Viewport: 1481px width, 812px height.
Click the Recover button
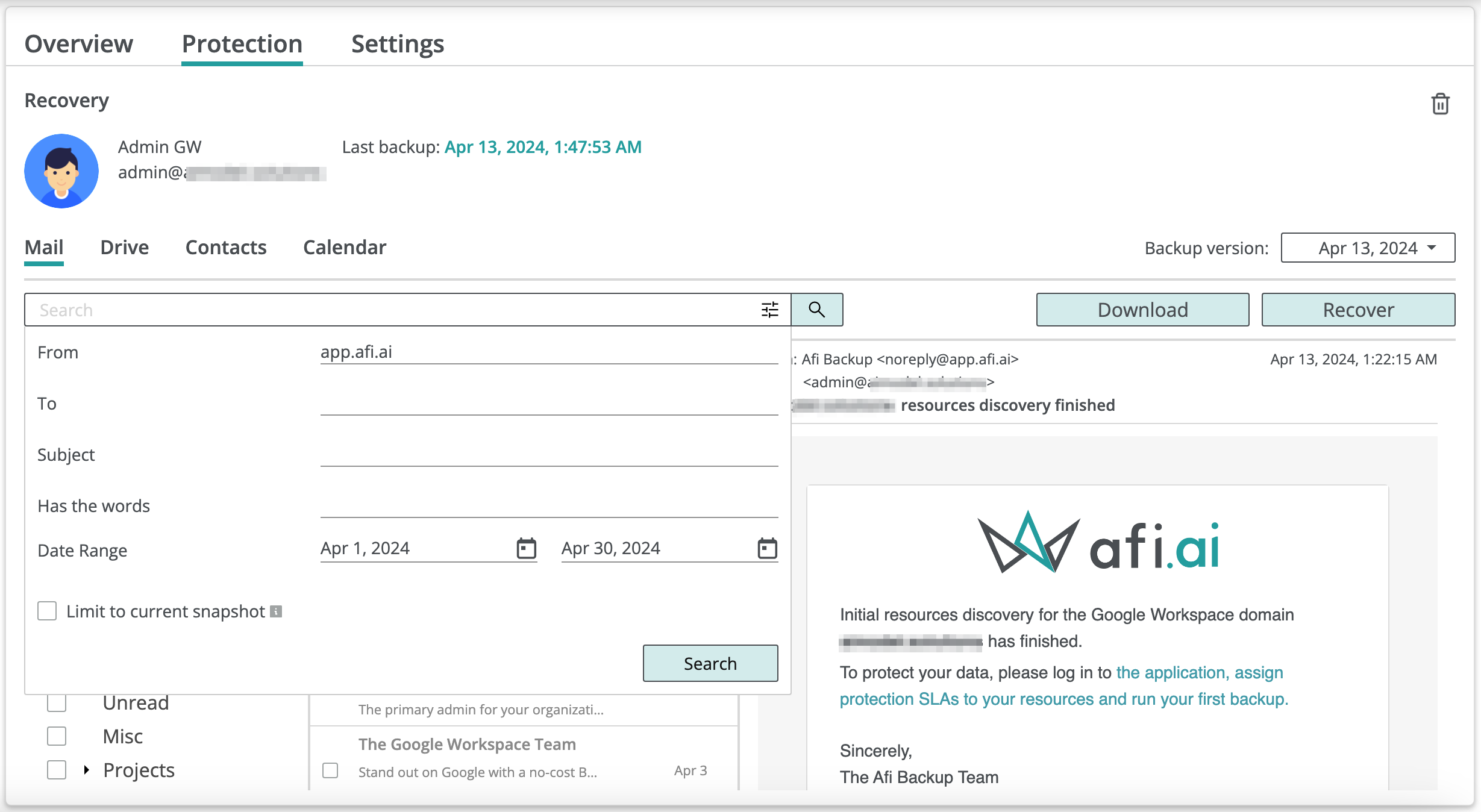[x=1358, y=310]
